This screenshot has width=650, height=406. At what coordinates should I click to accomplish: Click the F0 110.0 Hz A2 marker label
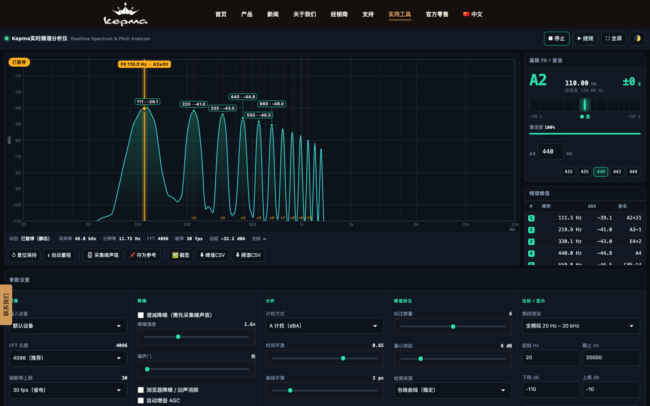coord(144,64)
